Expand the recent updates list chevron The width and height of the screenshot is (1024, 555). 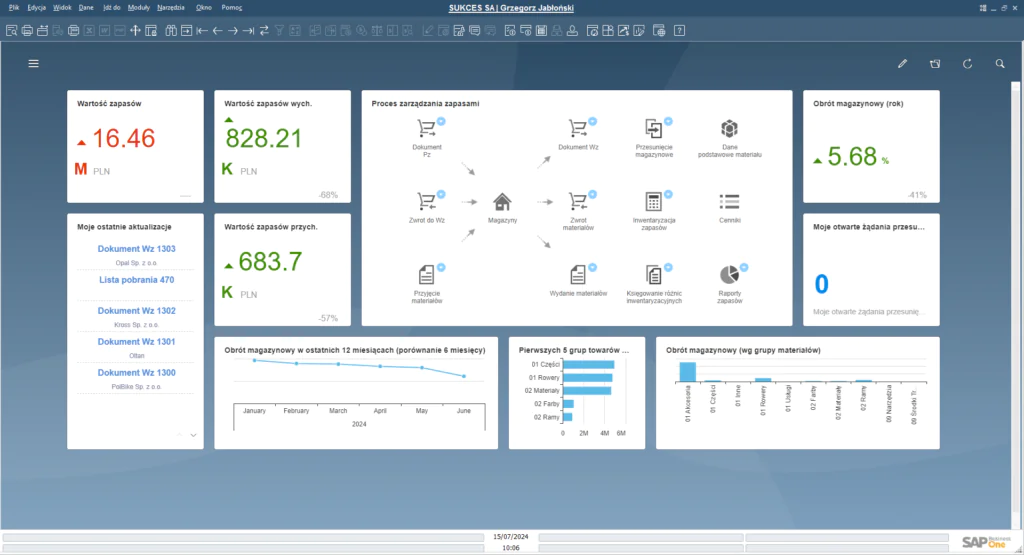click(x=193, y=435)
